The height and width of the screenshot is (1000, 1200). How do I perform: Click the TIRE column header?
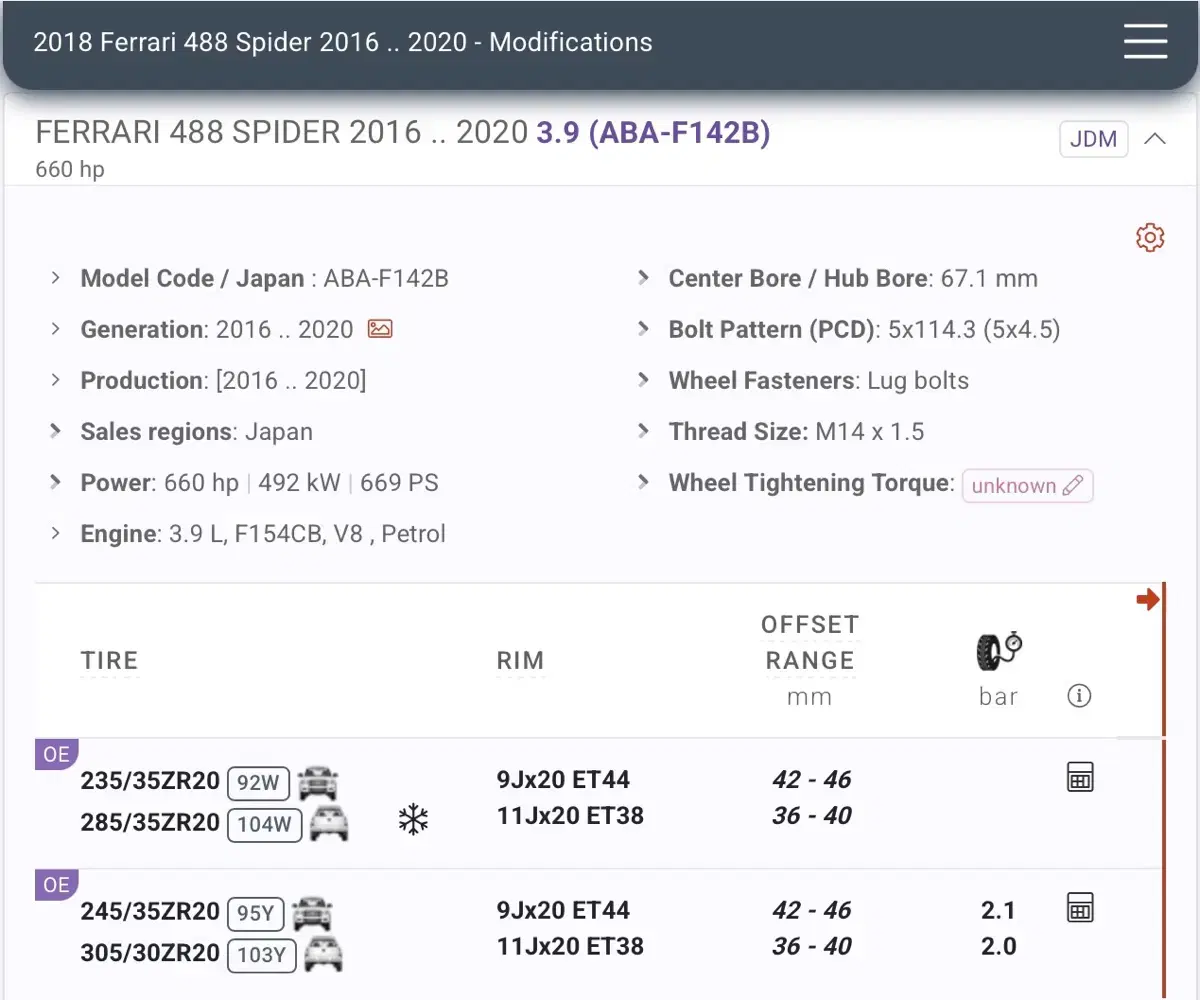click(109, 661)
